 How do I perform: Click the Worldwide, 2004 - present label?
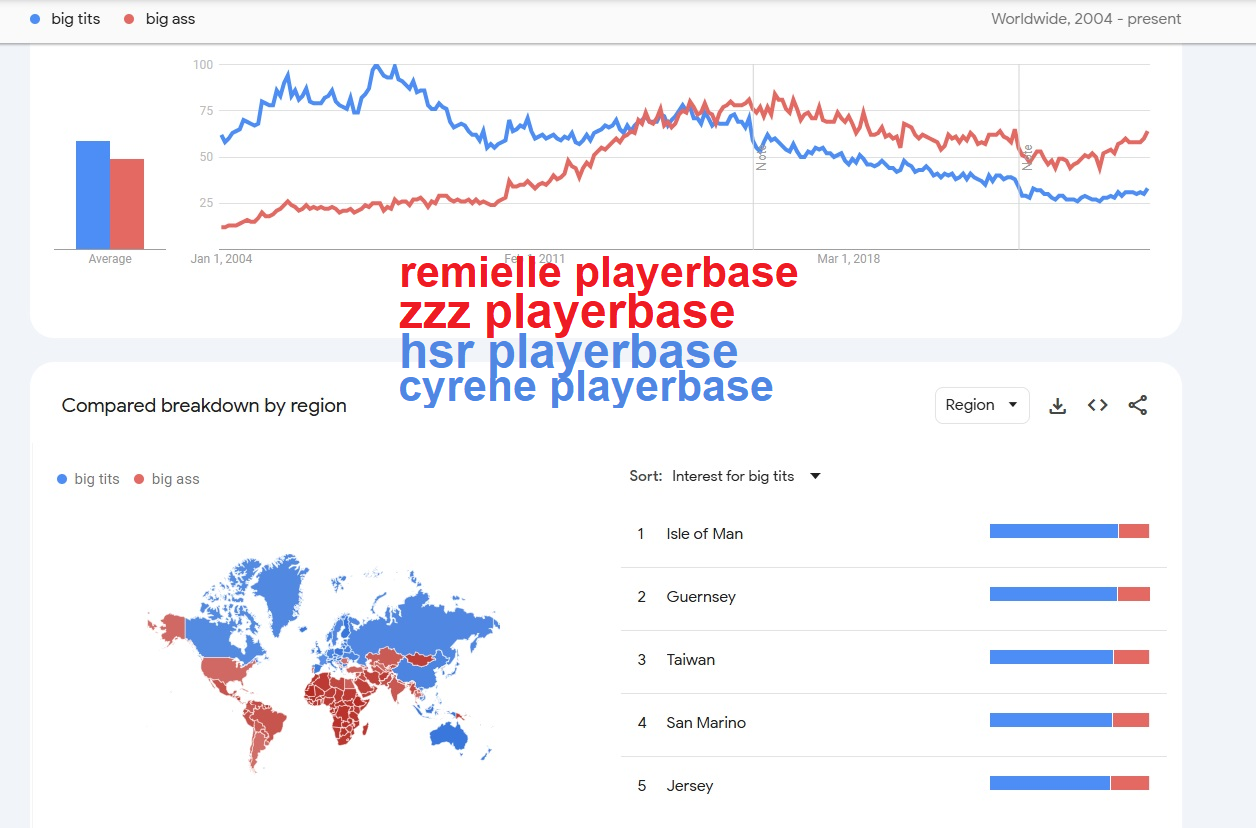(x=1086, y=19)
